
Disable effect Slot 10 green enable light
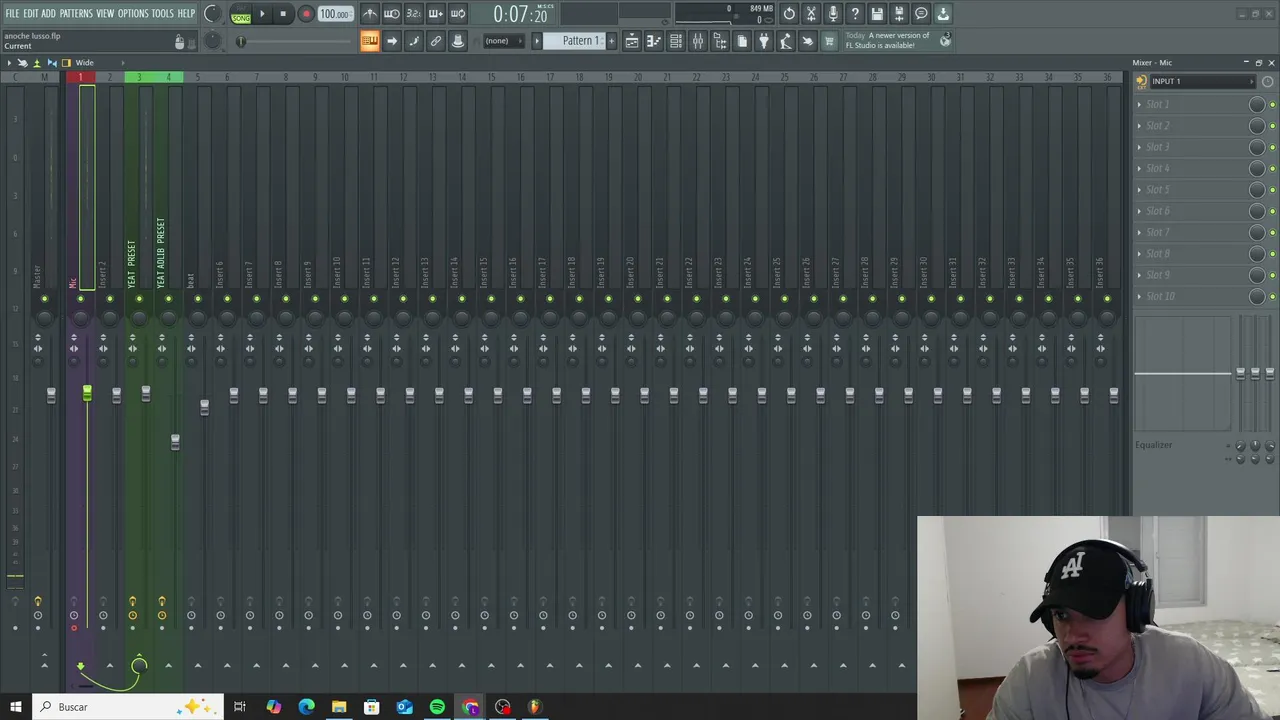[x=1272, y=296]
